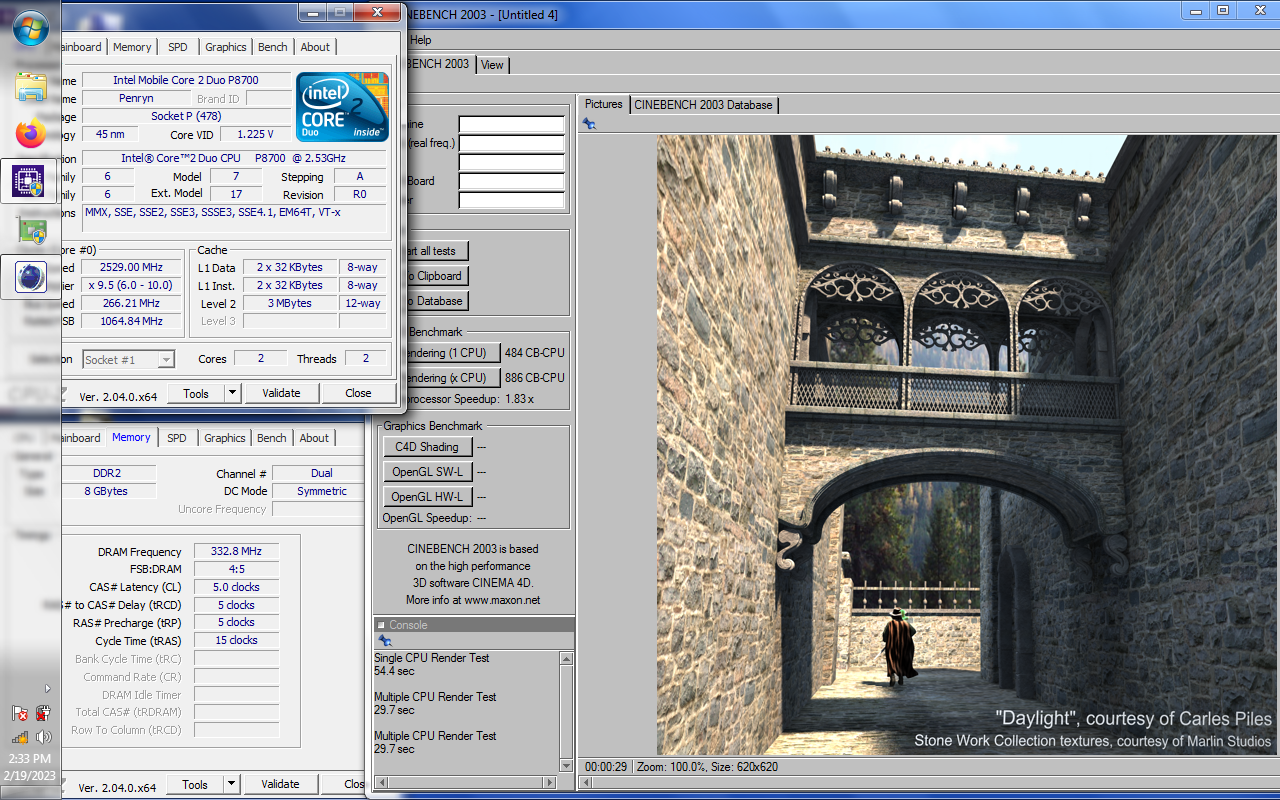The width and height of the screenshot is (1280, 800).
Task: Select the 5.0 clocks CAS# Latency value
Action: 236,588
